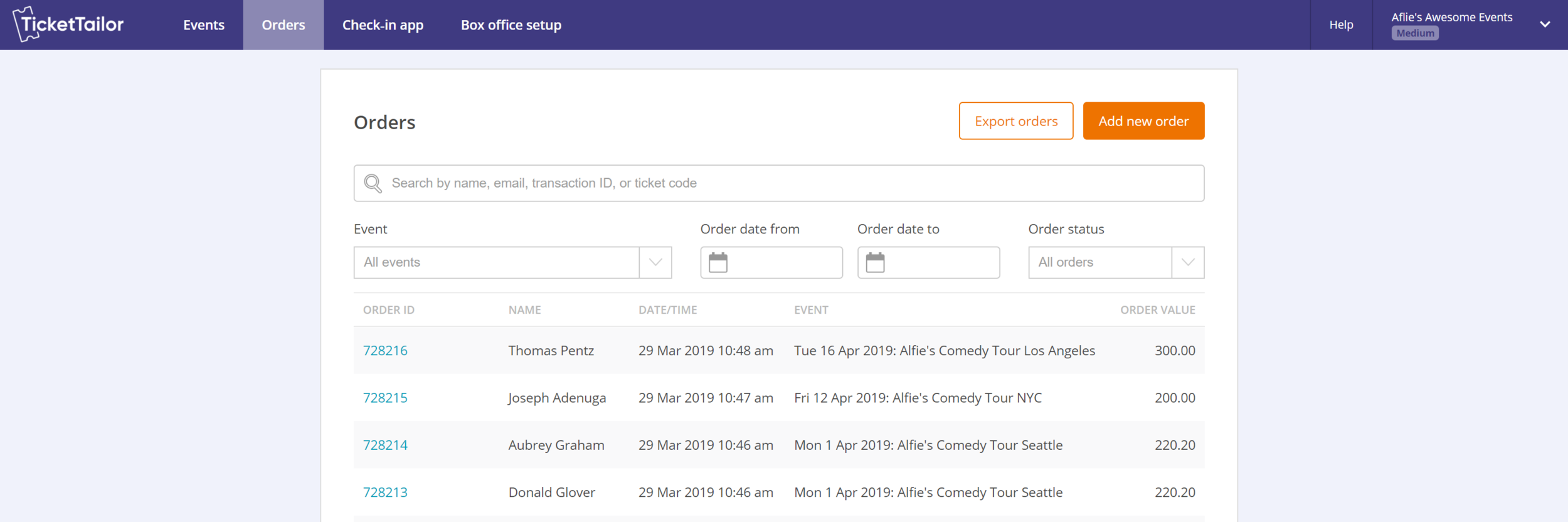Viewport: 1568px width, 522px height.
Task: Click the NAME column header
Action: point(525,310)
